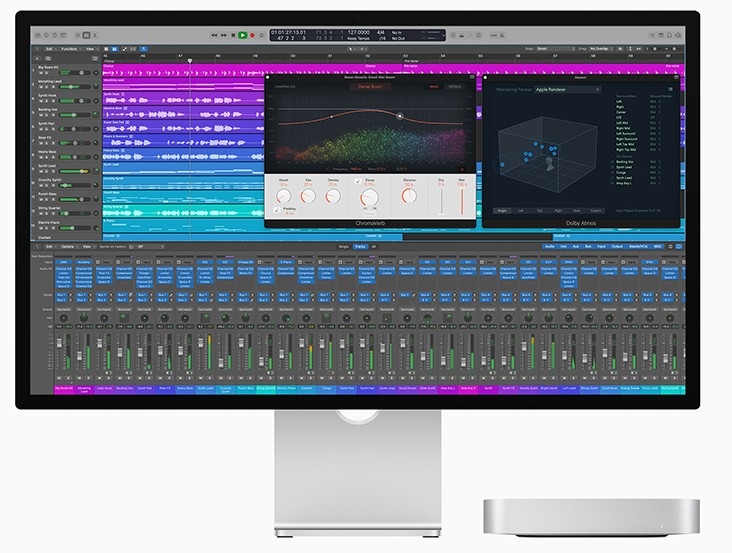Viewport: 732px width, 553px height.
Task: Toggle the mixer Master/VCA filter button
Action: click(638, 246)
